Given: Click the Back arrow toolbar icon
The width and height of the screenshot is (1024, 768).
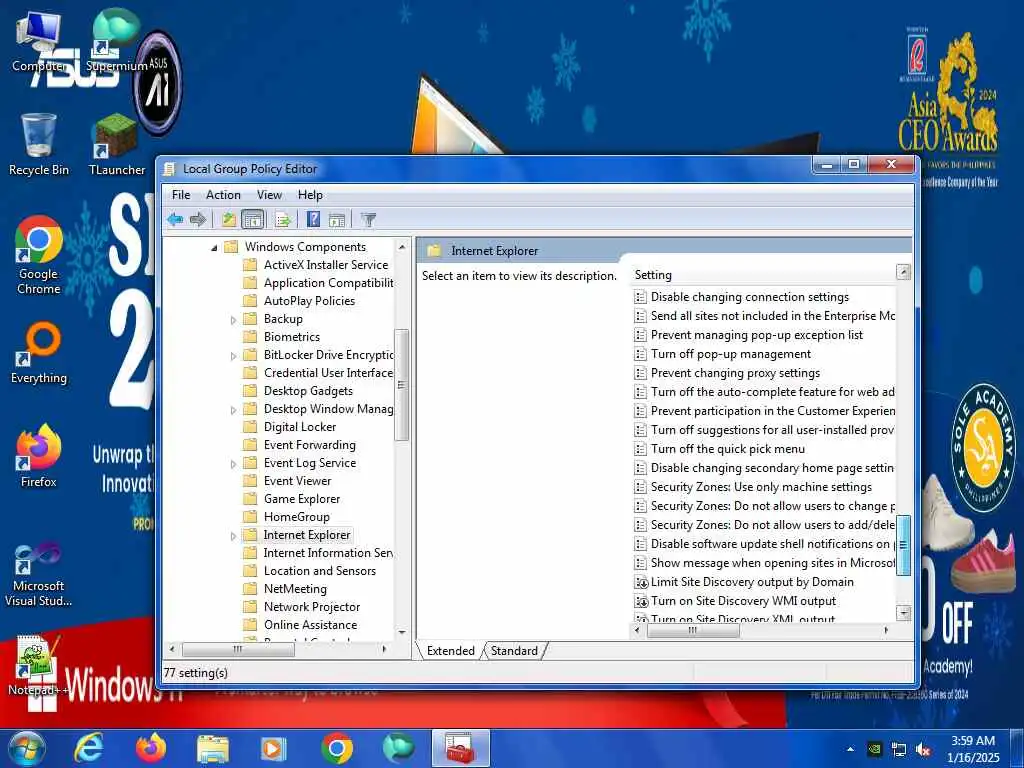Looking at the screenshot, I should 174,219.
